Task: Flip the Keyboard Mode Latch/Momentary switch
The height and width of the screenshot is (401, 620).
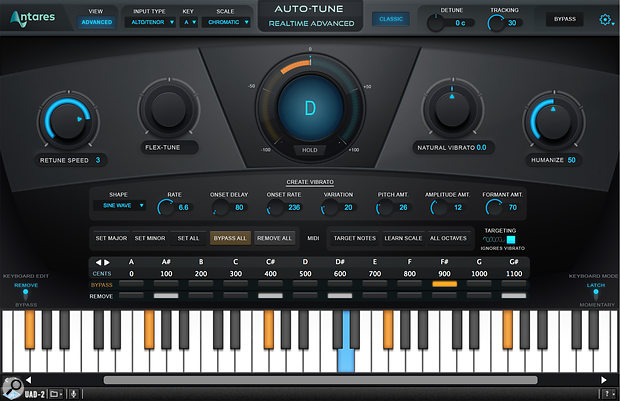Action: point(596,295)
